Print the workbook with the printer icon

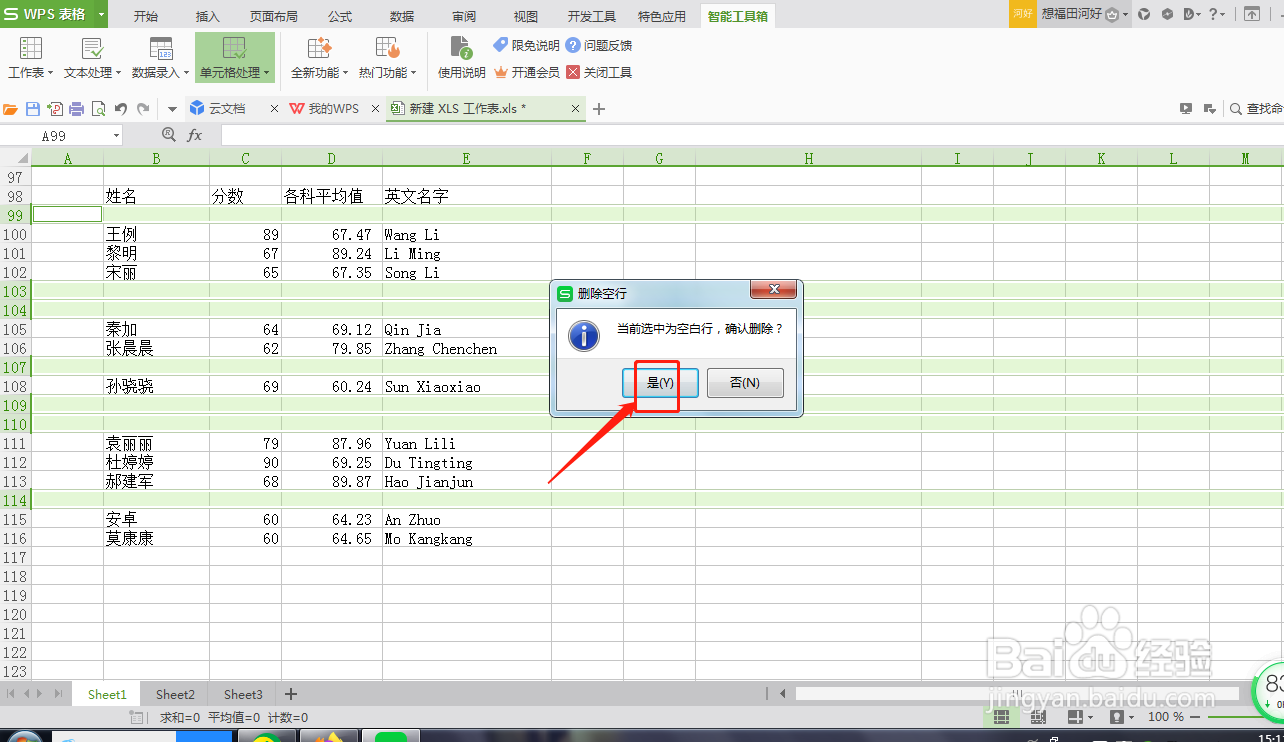tap(77, 109)
